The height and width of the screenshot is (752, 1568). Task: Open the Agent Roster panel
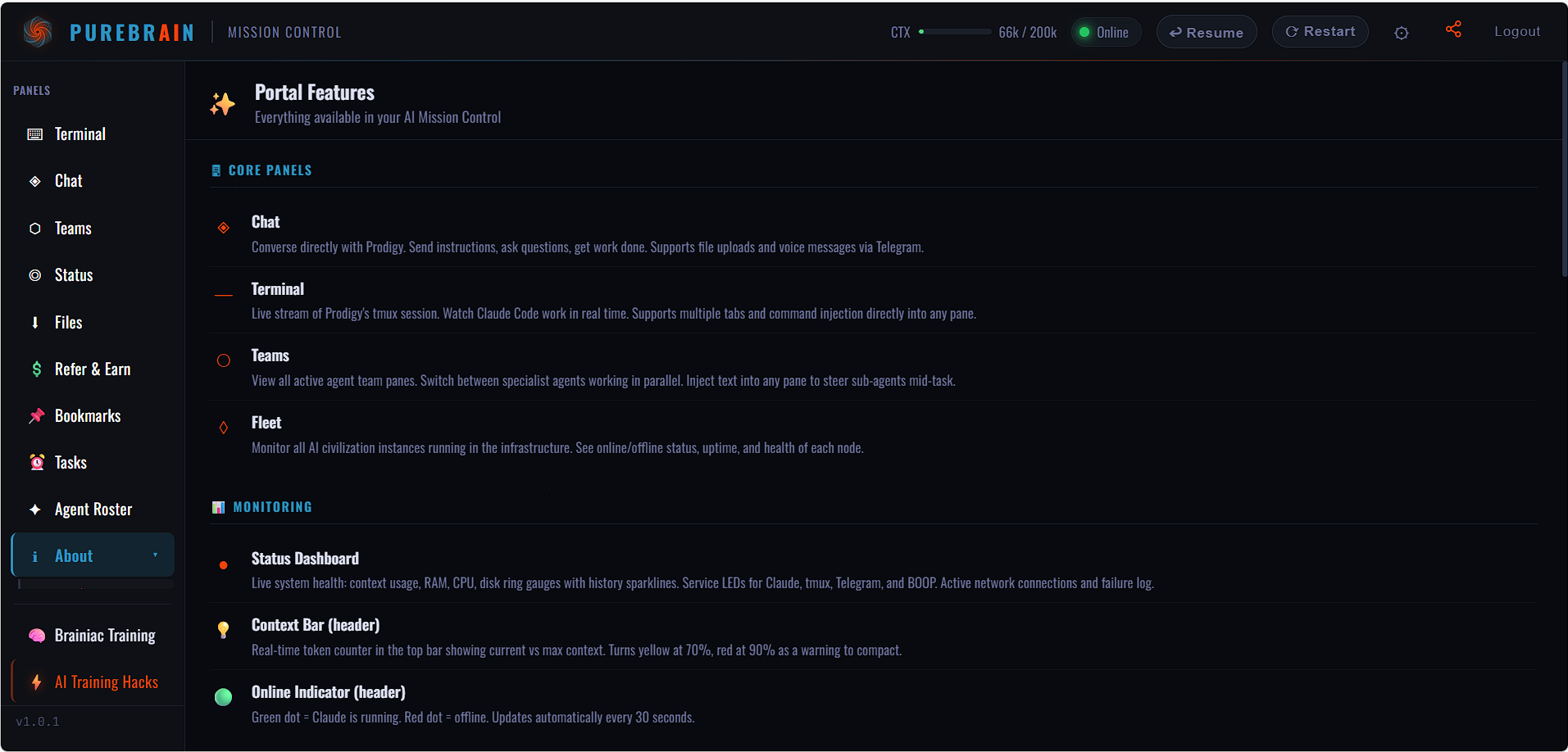[x=93, y=510]
